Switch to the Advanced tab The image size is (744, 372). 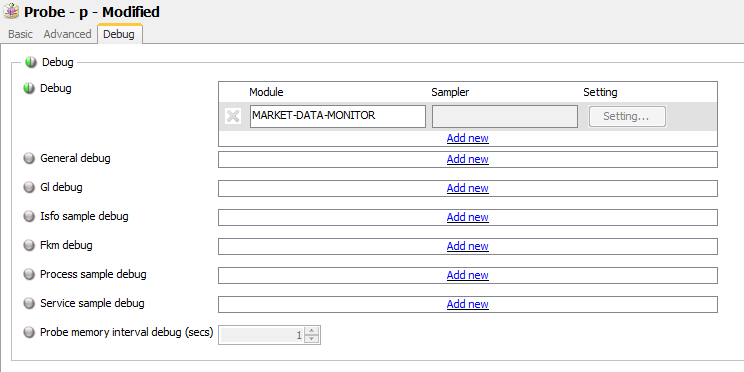67,34
